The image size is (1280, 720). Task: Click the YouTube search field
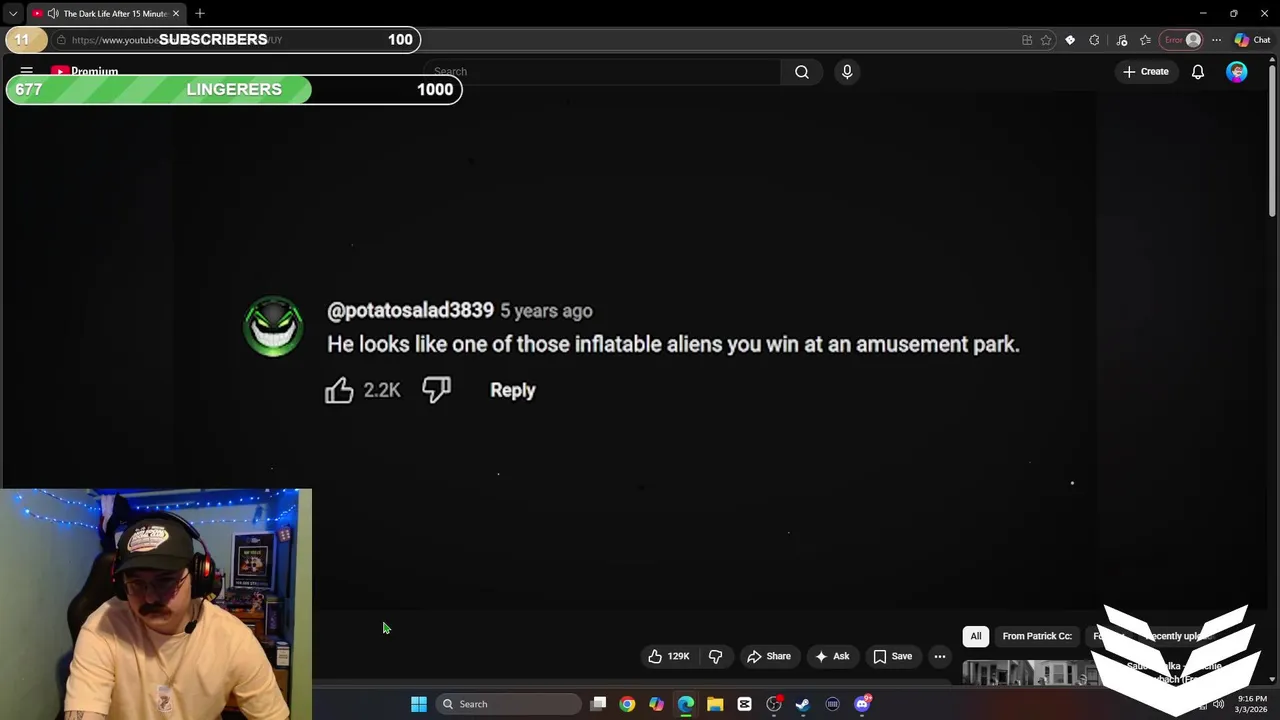pos(602,72)
